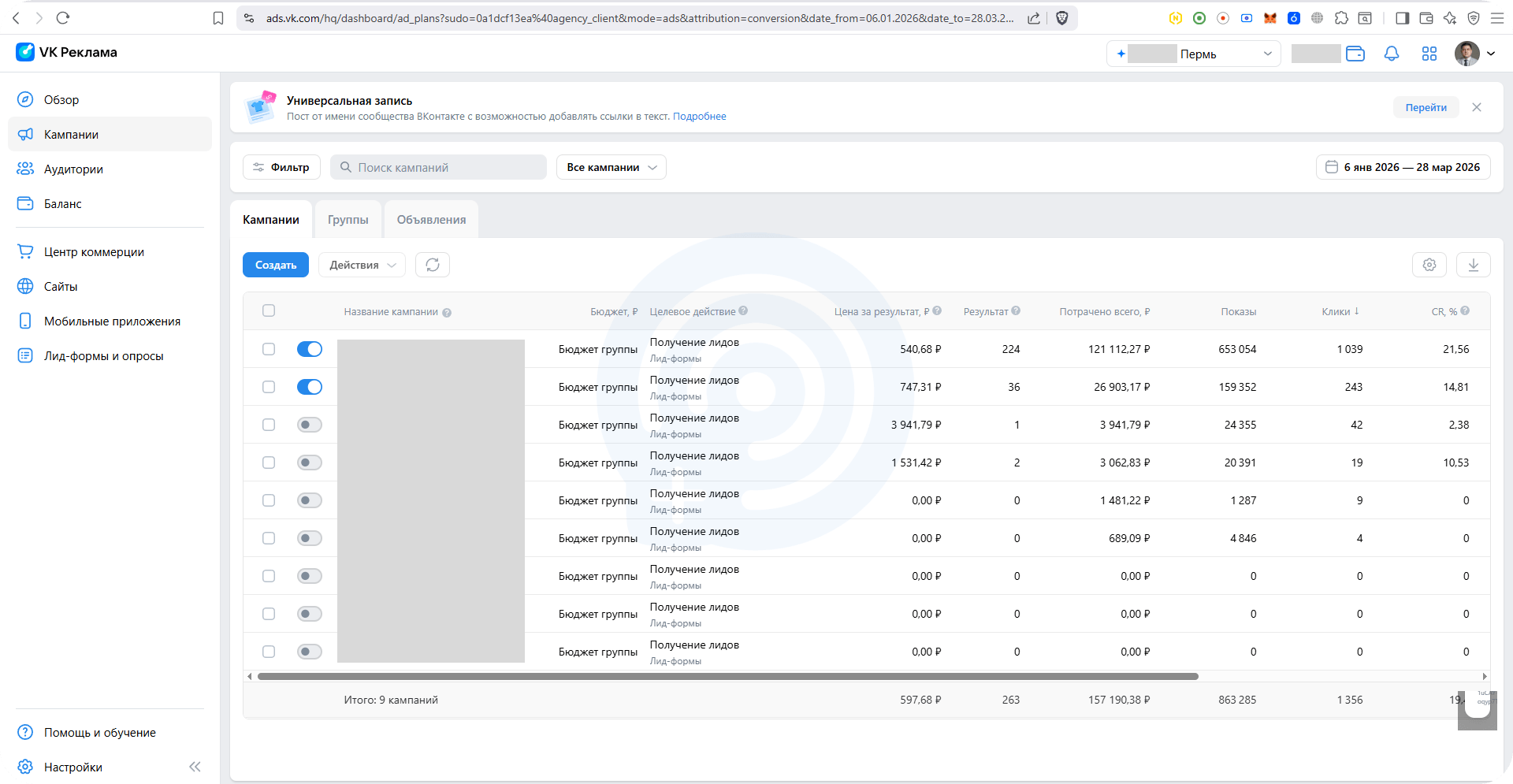Screen dimensions: 1513x784
Task: Click the Поиск кампаний search field
Action: tap(438, 167)
